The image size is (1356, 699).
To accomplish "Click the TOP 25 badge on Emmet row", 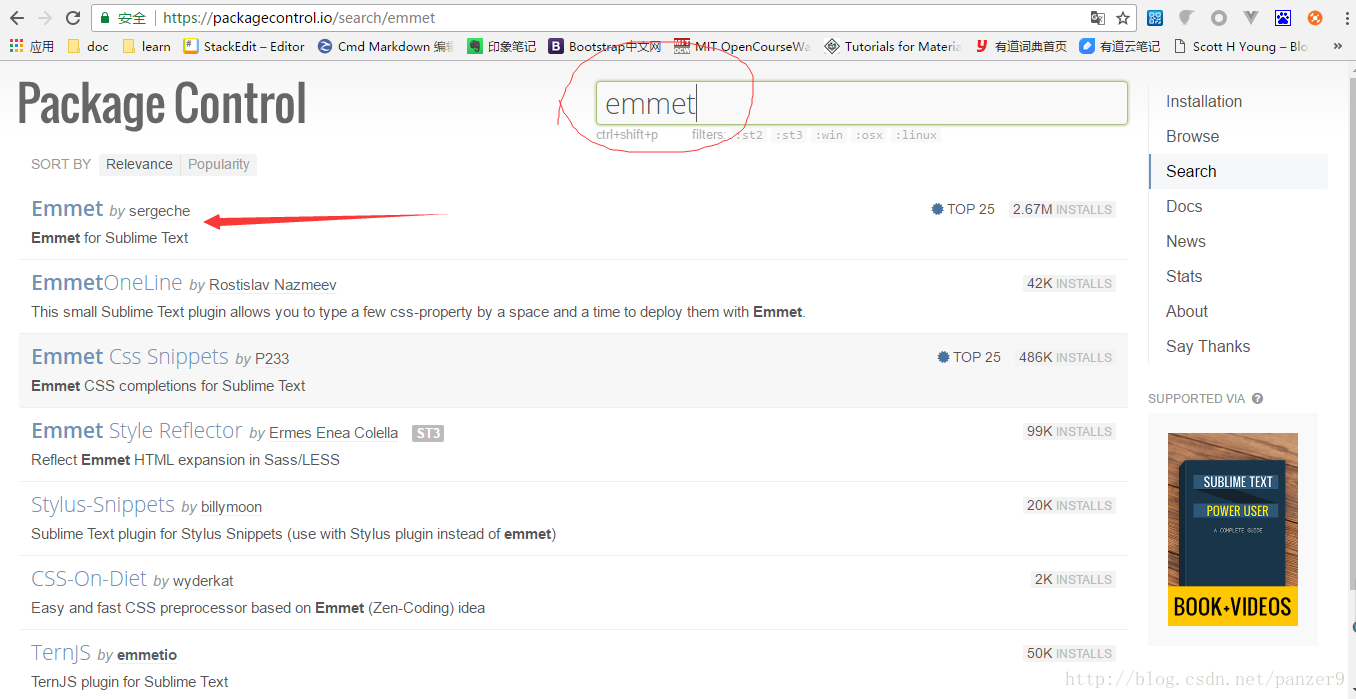I will [963, 209].
